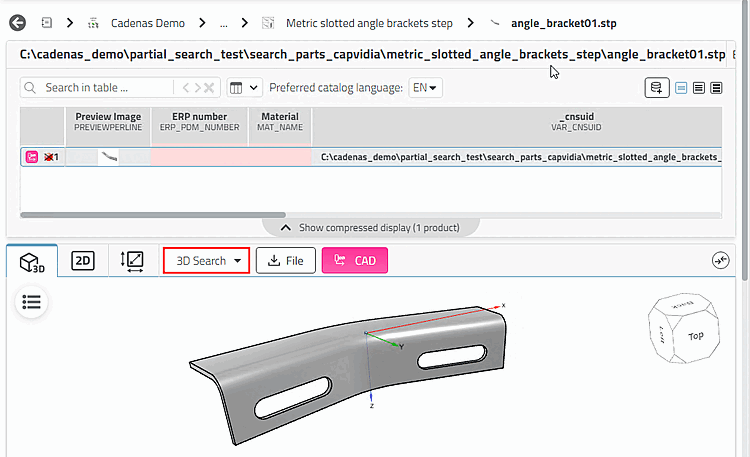
Task: Click Show compressed display (1 product)
Action: point(371,227)
